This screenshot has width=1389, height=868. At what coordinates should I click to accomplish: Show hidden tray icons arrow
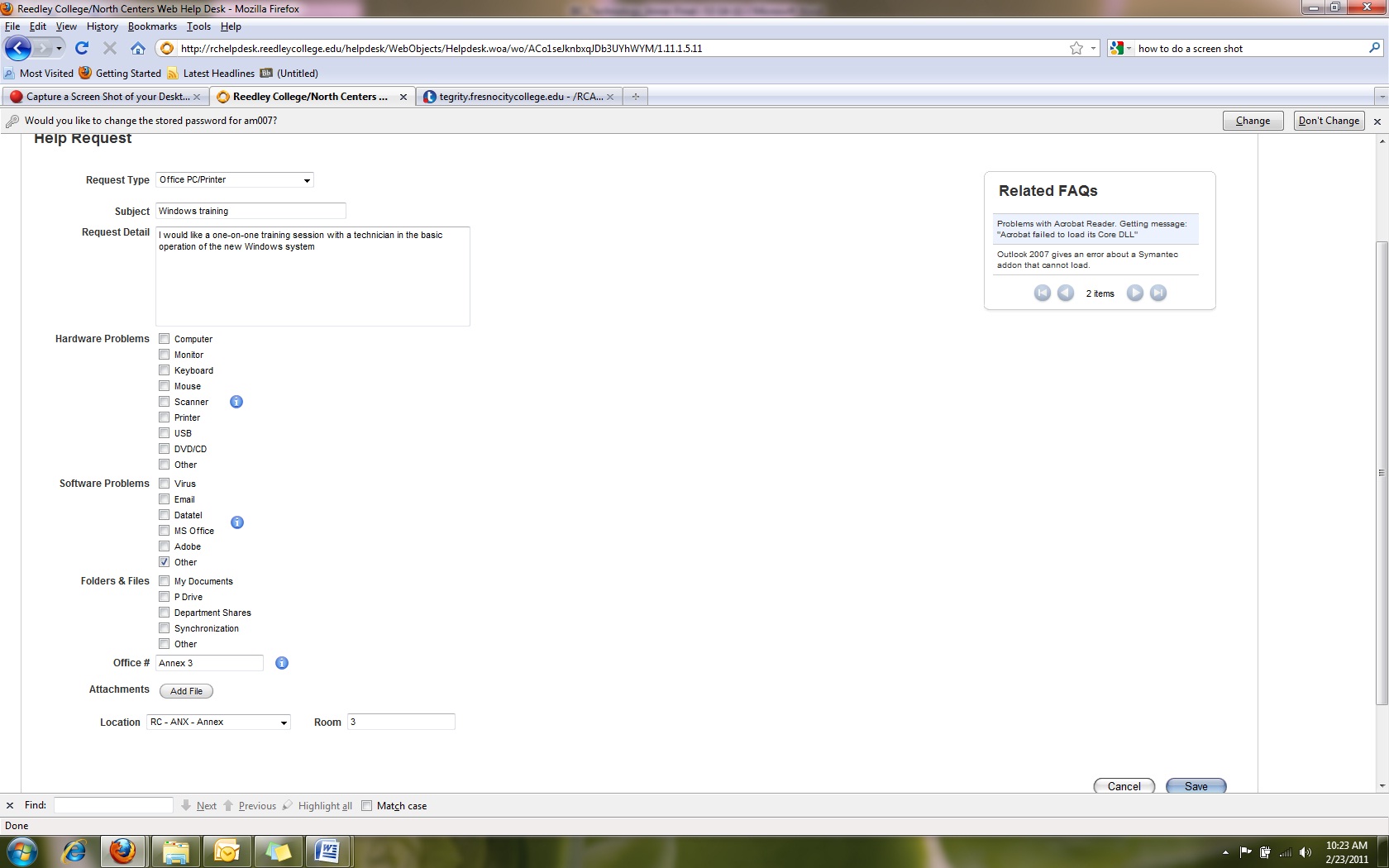1225,852
